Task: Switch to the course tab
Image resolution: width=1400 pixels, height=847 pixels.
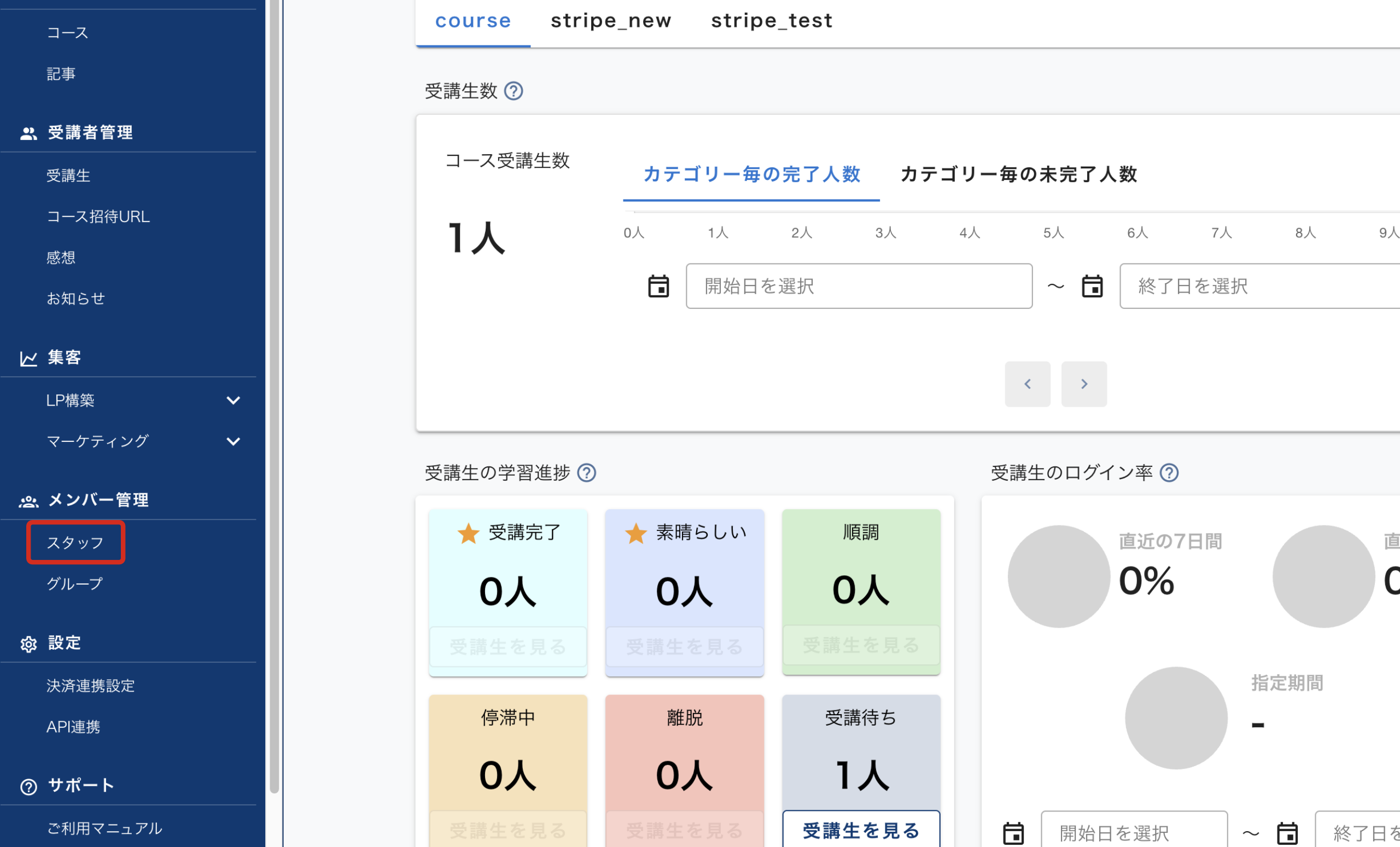Action: click(473, 21)
